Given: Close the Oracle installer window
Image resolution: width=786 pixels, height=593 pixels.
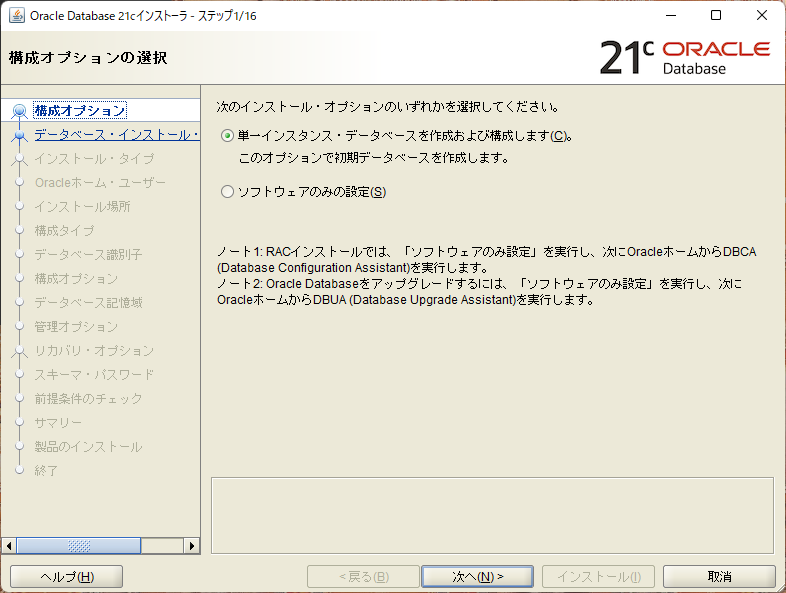Looking at the screenshot, I should [762, 16].
